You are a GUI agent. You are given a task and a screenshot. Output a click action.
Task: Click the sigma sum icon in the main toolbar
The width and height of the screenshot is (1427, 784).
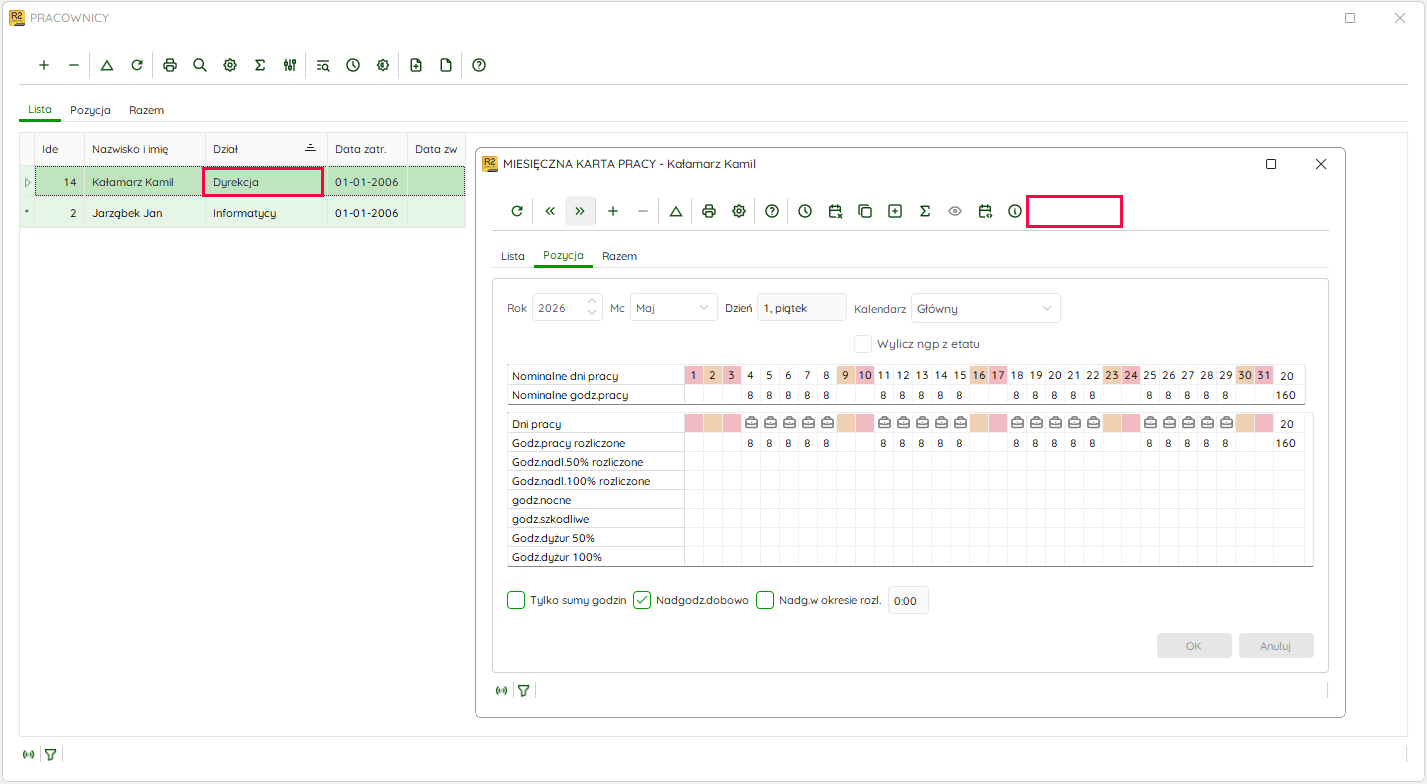(260, 65)
